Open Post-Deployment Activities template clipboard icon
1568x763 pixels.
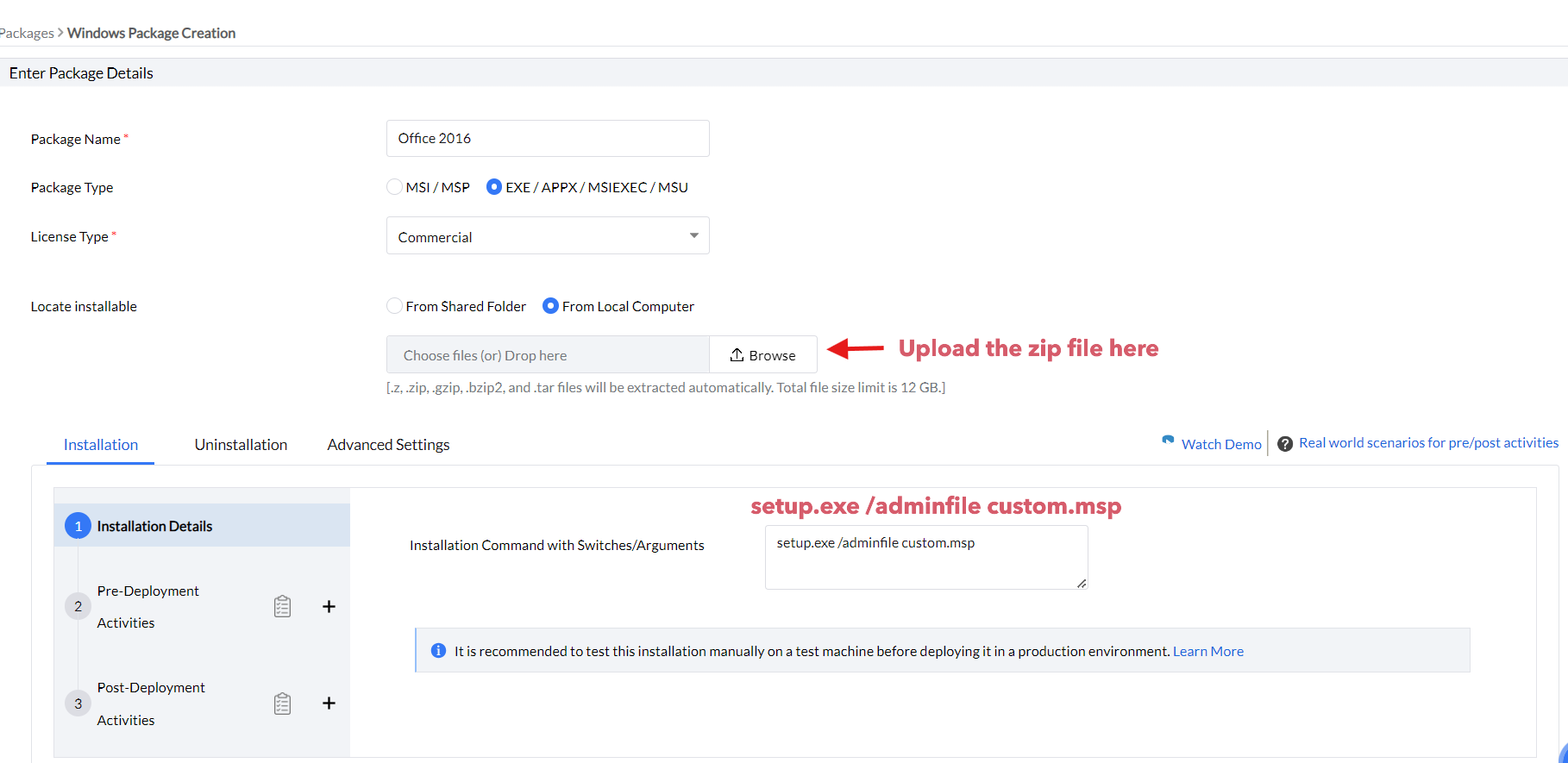pos(282,704)
